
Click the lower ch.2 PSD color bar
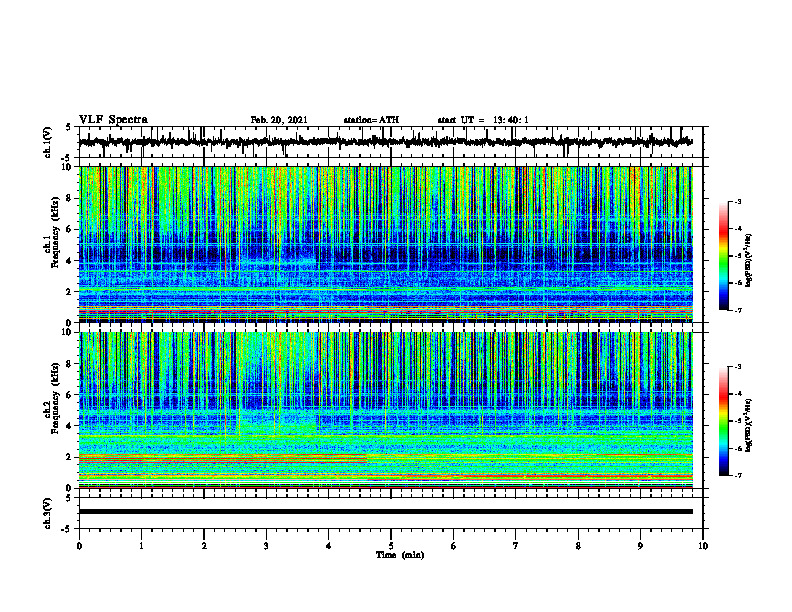724,421
